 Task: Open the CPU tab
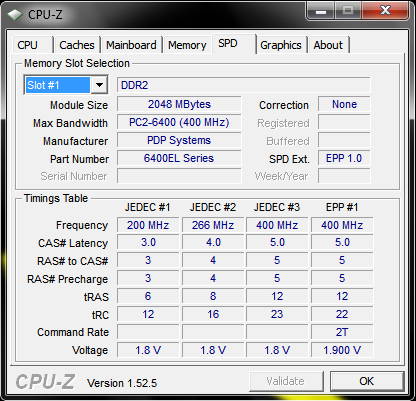coord(32,45)
